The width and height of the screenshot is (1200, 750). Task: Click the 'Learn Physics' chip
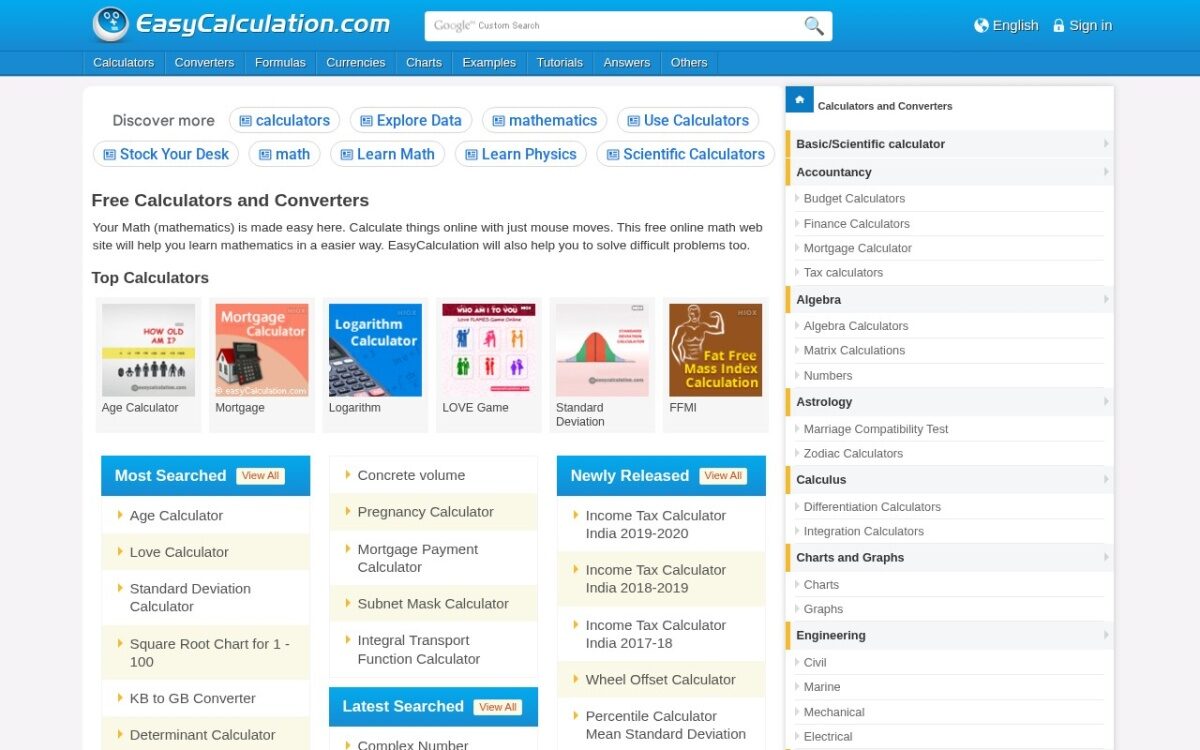click(520, 155)
